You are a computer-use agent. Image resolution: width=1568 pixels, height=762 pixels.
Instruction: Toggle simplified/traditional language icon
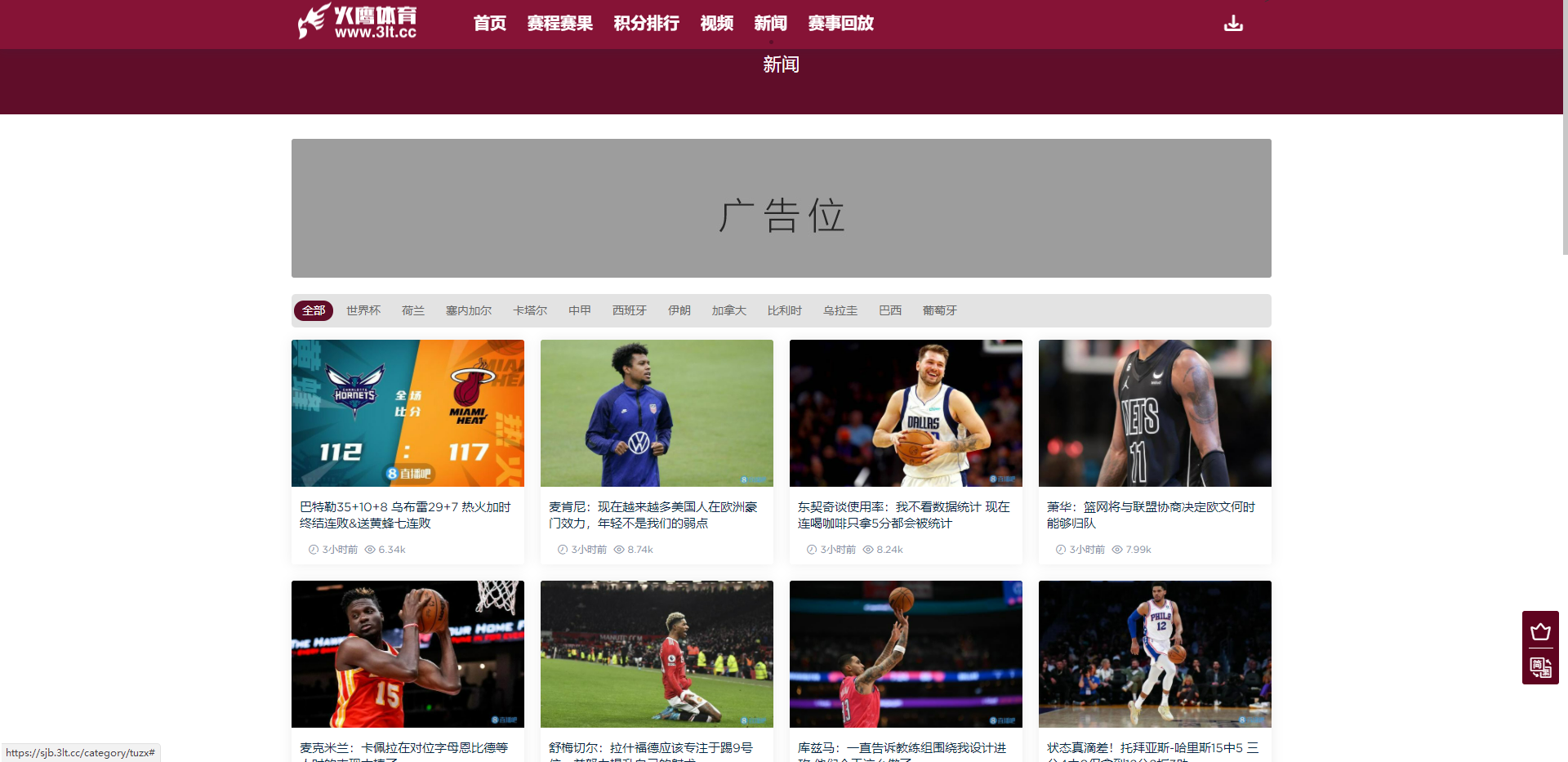1540,666
